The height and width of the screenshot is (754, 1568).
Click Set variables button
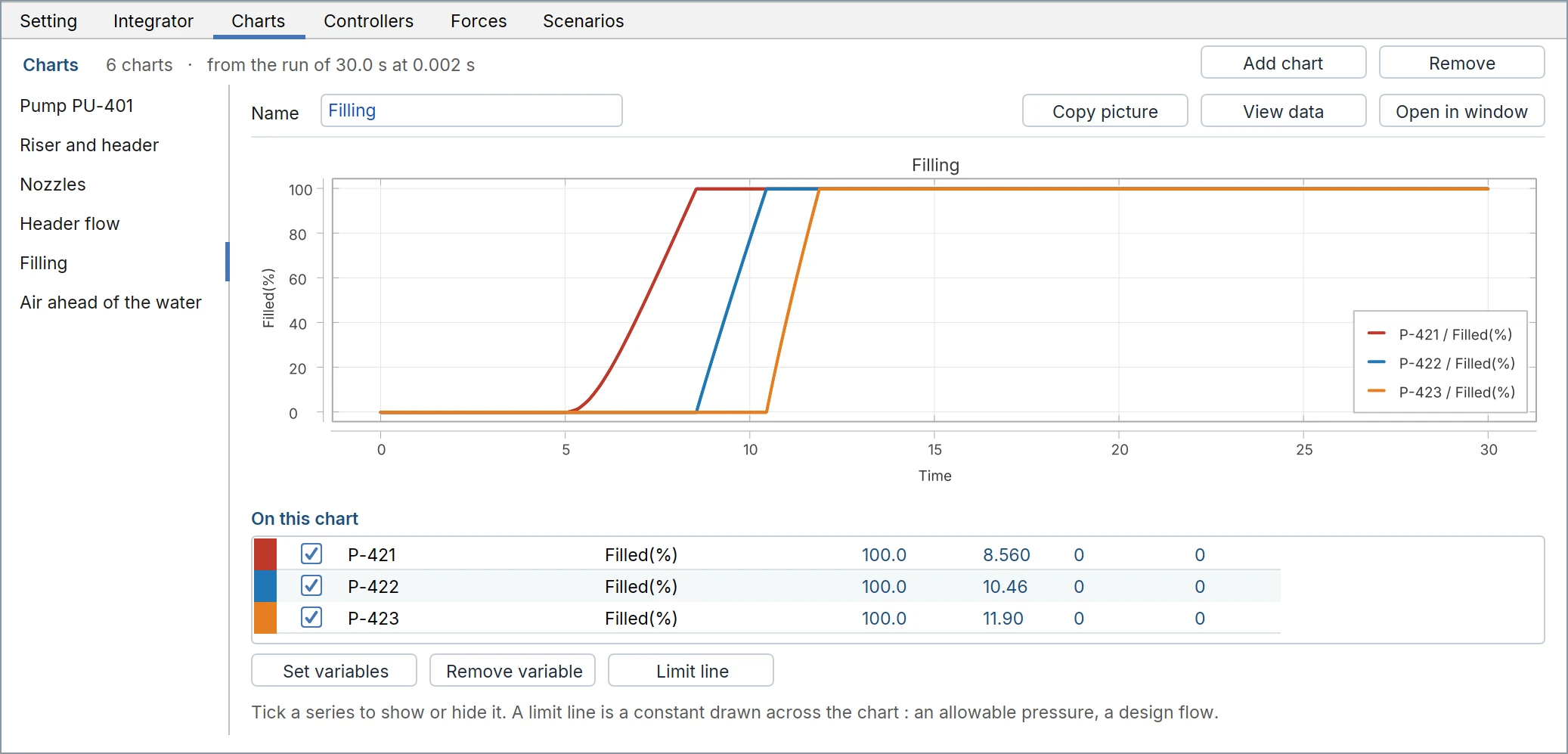coord(334,671)
